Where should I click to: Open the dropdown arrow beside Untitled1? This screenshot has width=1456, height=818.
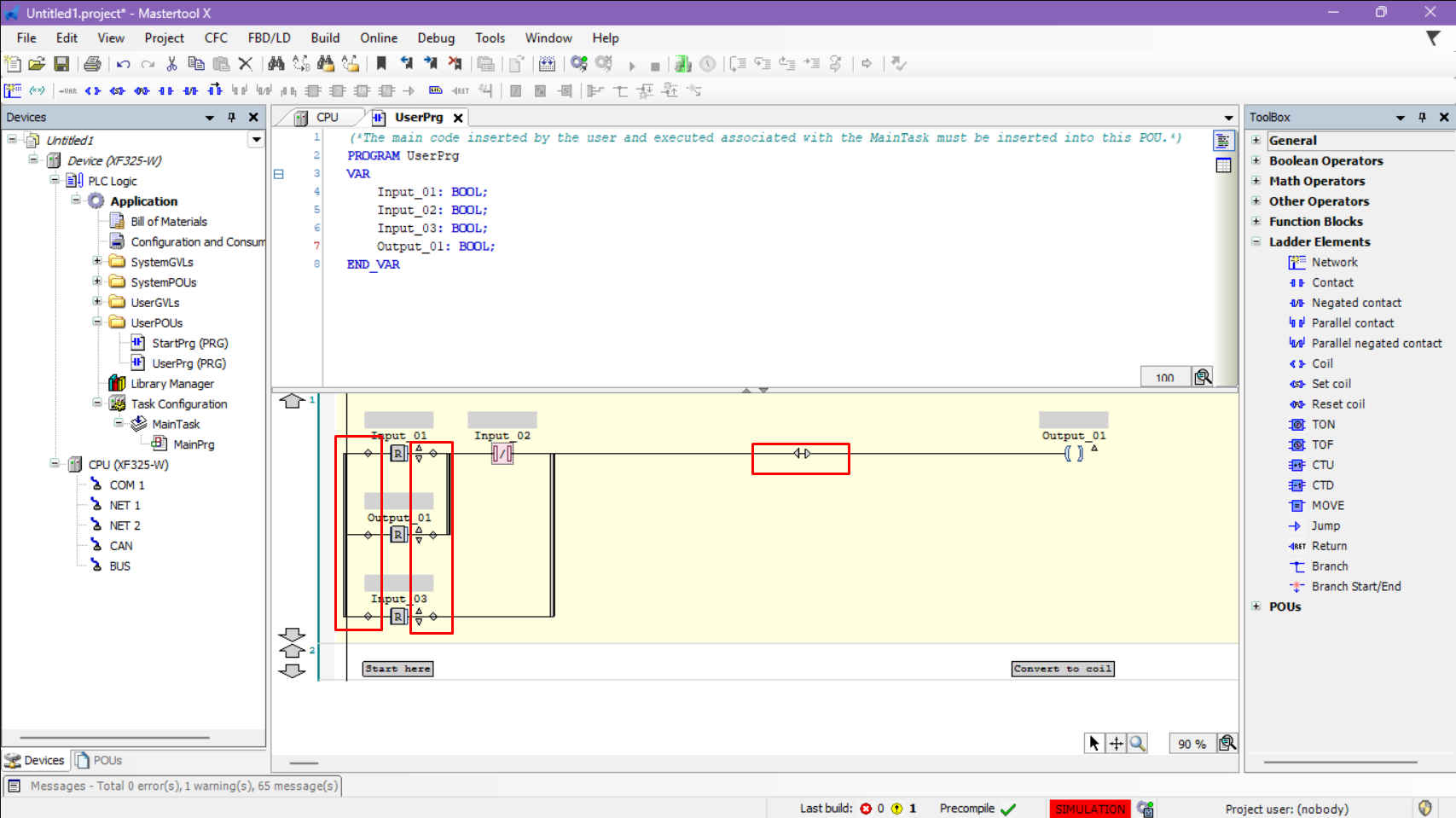point(255,140)
